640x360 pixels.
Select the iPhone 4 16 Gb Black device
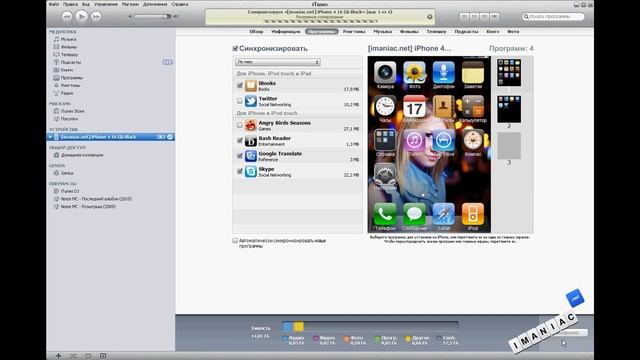[98, 137]
